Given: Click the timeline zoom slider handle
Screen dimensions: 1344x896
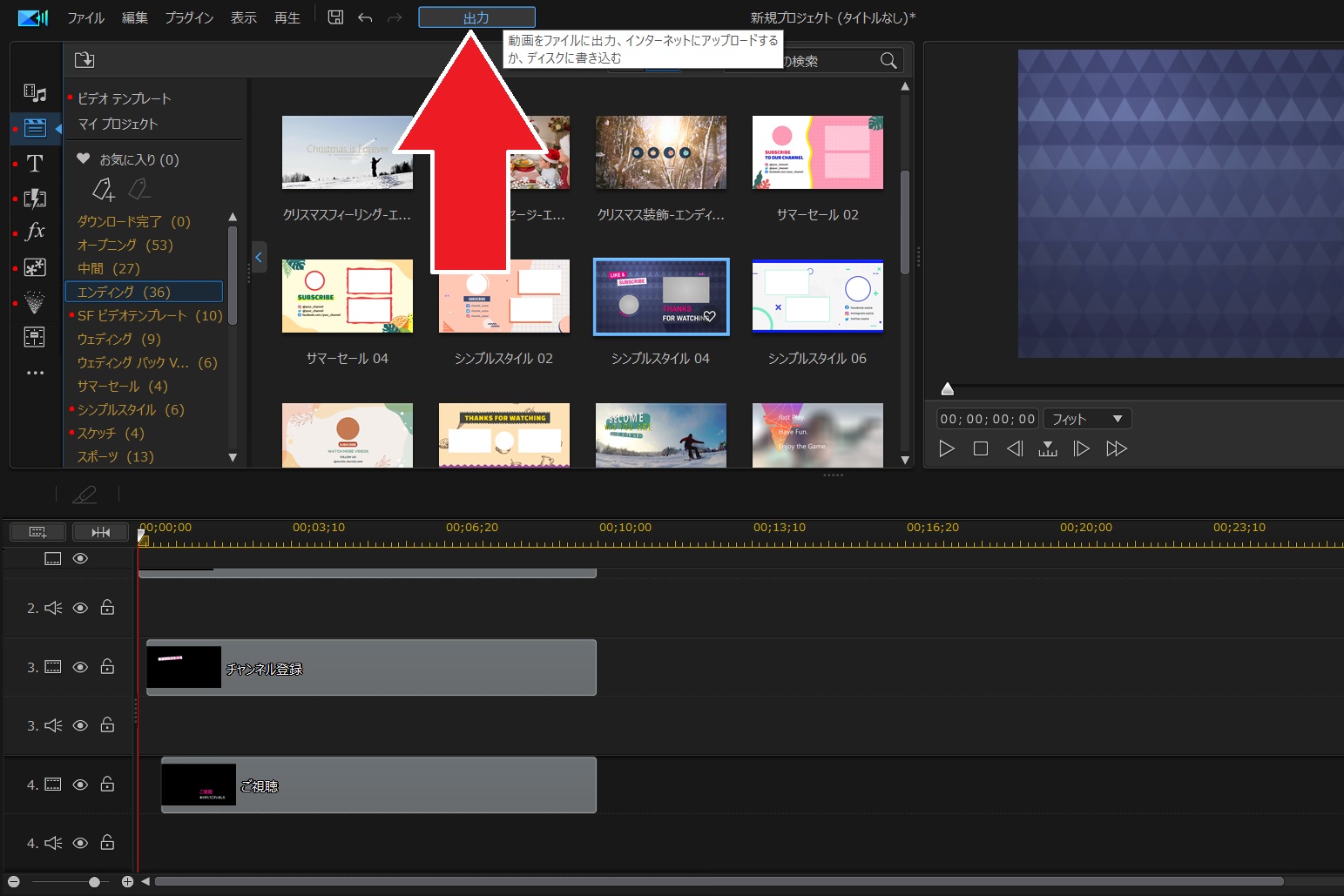Looking at the screenshot, I should pyautogui.click(x=94, y=882).
